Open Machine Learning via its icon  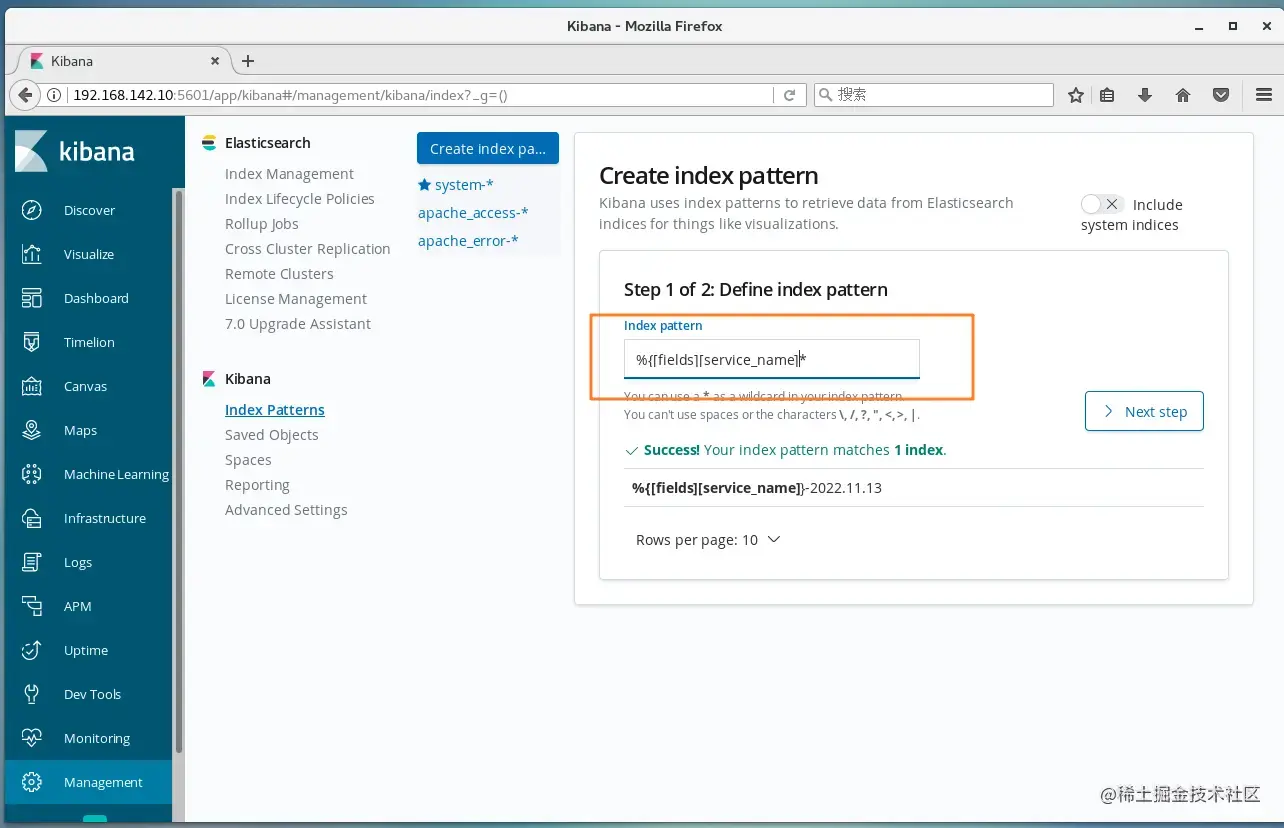[32, 474]
